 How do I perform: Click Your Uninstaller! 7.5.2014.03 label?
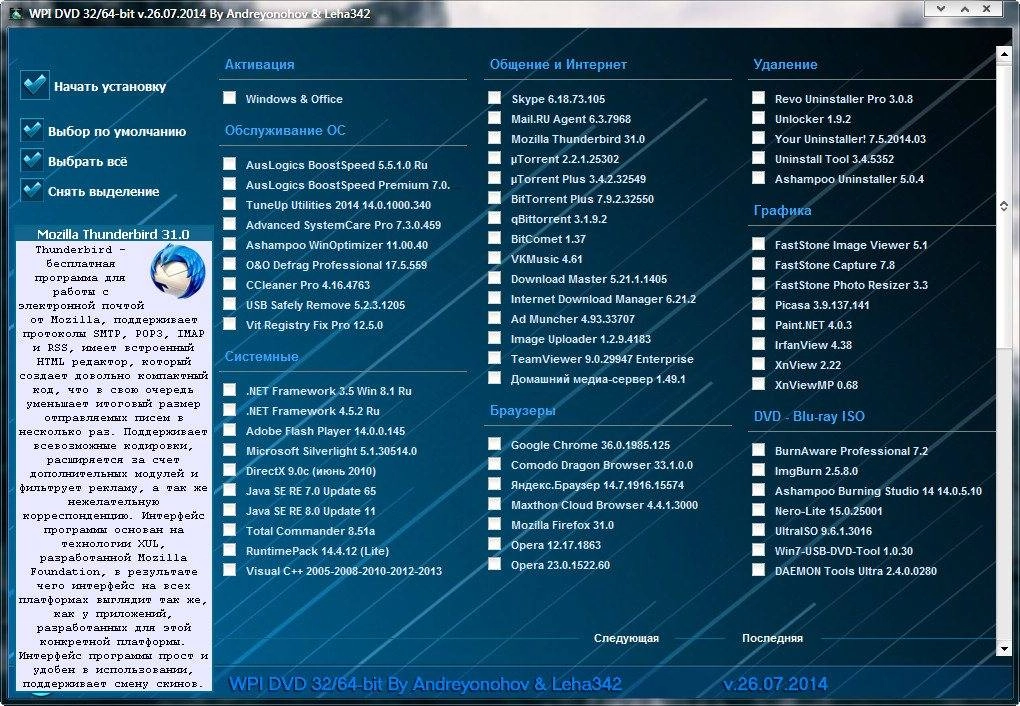pos(850,139)
